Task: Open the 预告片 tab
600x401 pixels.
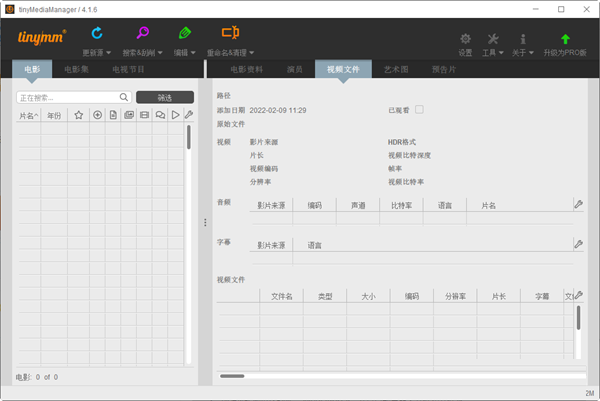Action: coord(444,69)
